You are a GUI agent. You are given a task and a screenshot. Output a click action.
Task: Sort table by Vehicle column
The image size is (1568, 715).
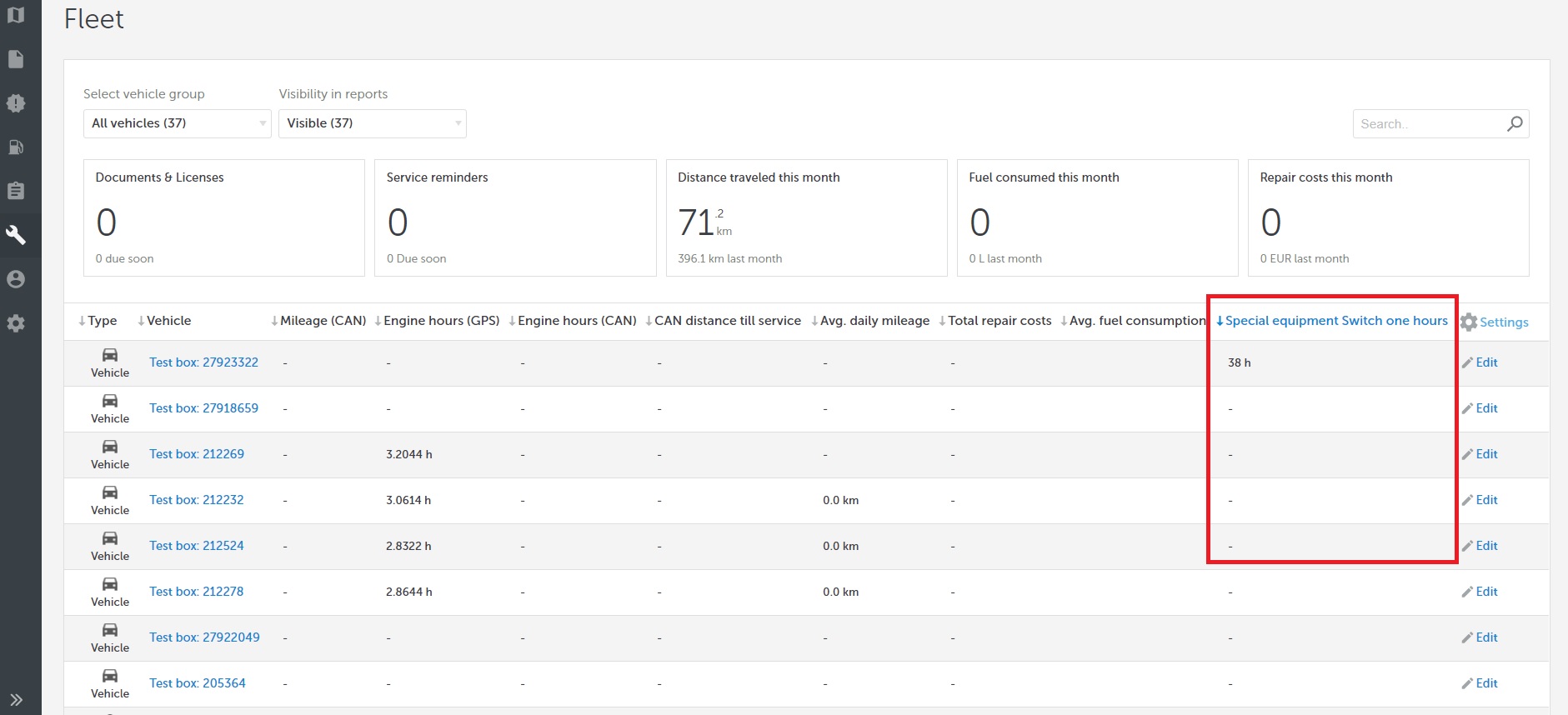tap(164, 321)
